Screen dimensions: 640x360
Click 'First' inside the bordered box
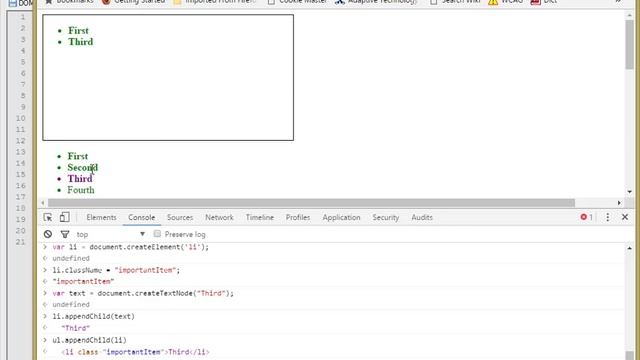(x=78, y=31)
